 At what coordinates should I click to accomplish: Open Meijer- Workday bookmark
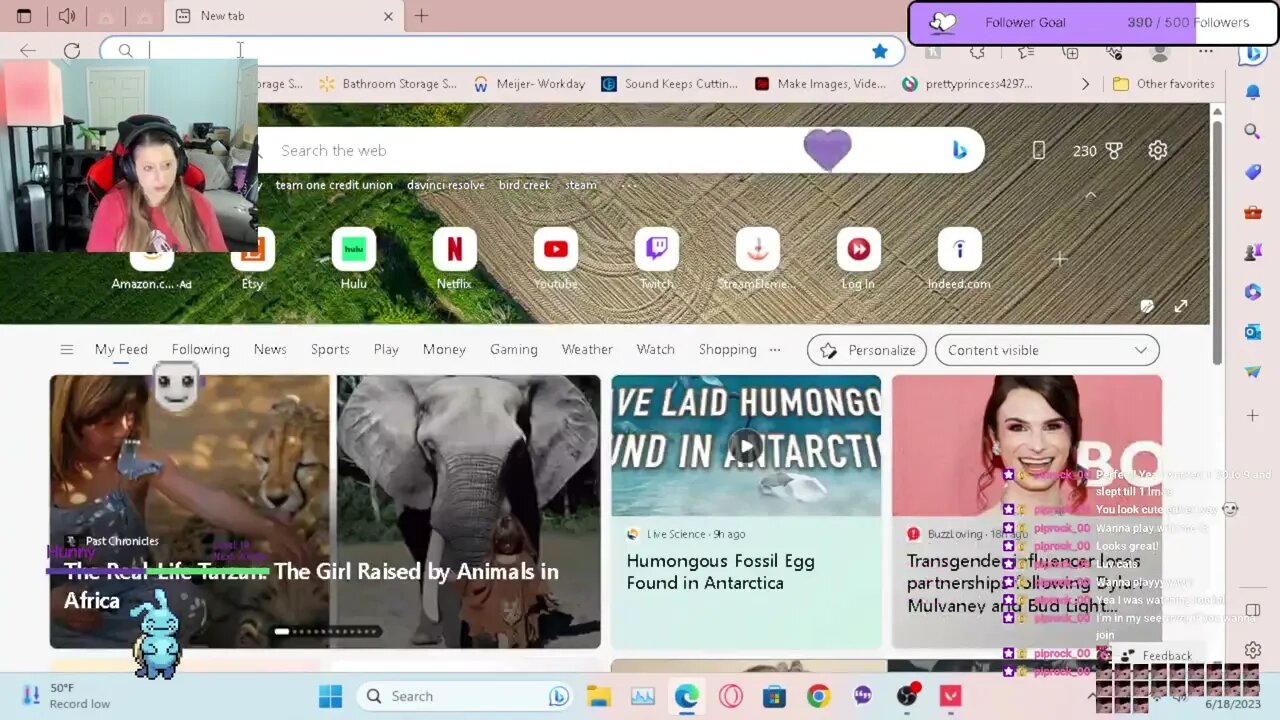coord(529,84)
